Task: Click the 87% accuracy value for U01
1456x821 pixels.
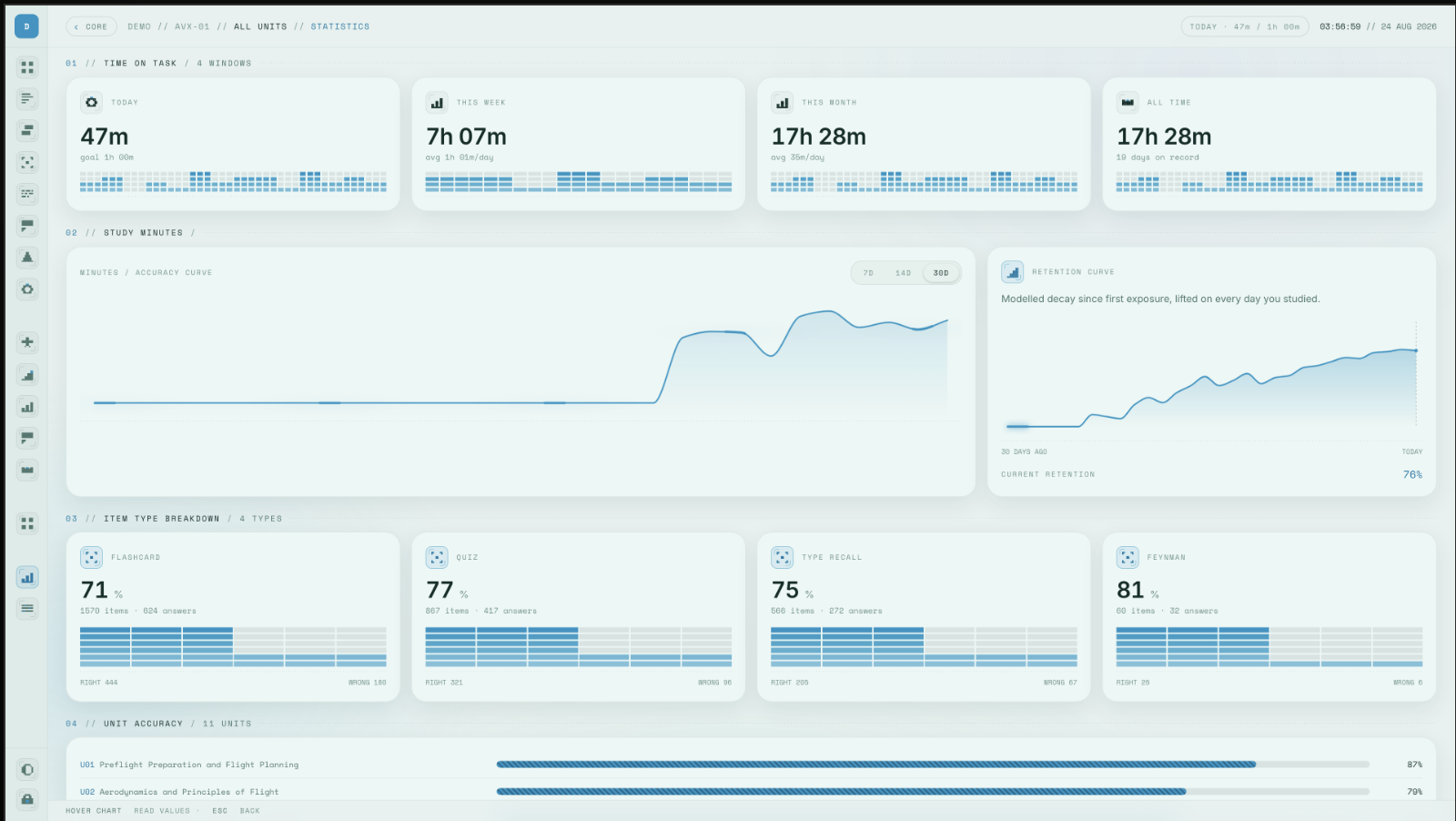Action: click(x=1414, y=765)
